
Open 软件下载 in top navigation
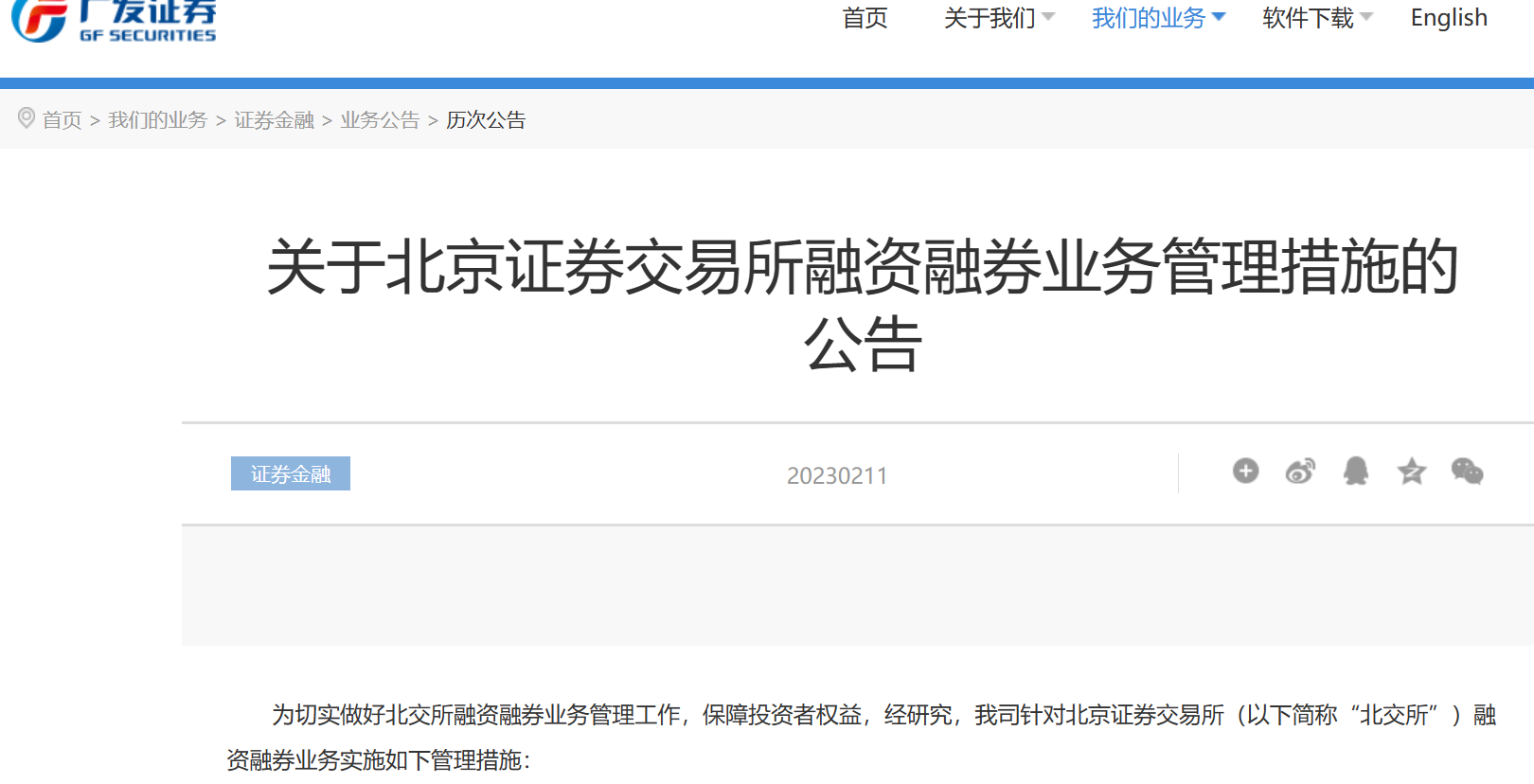click(x=1308, y=18)
